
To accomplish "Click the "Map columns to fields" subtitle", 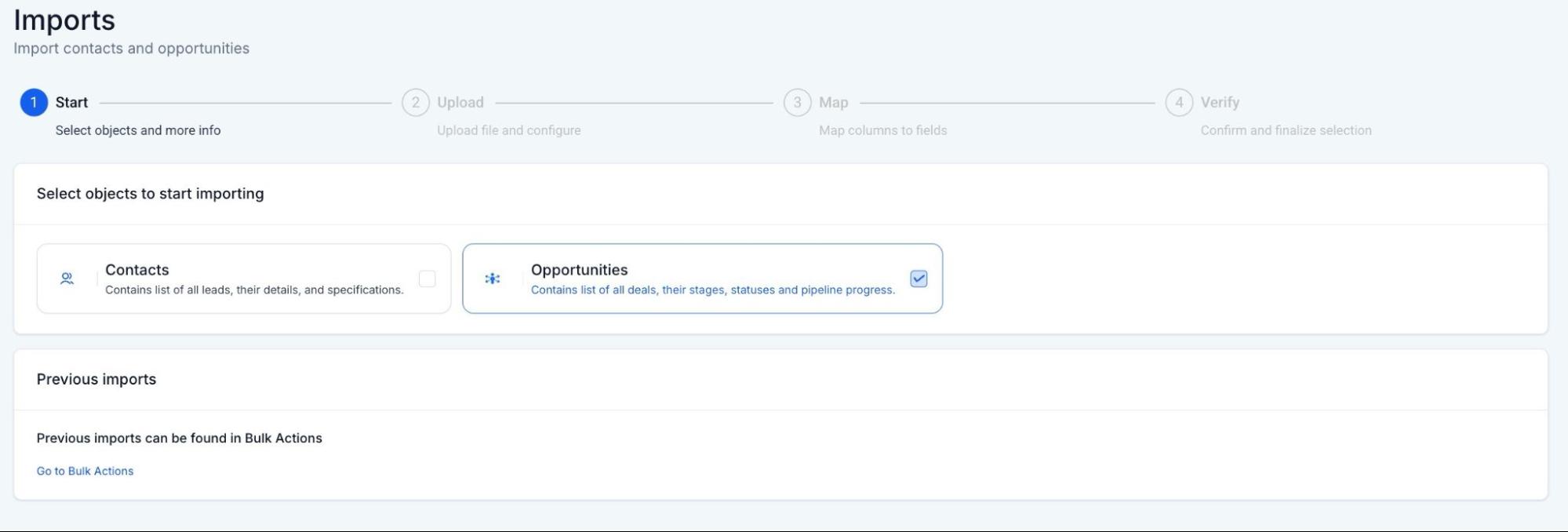I will [x=882, y=130].
